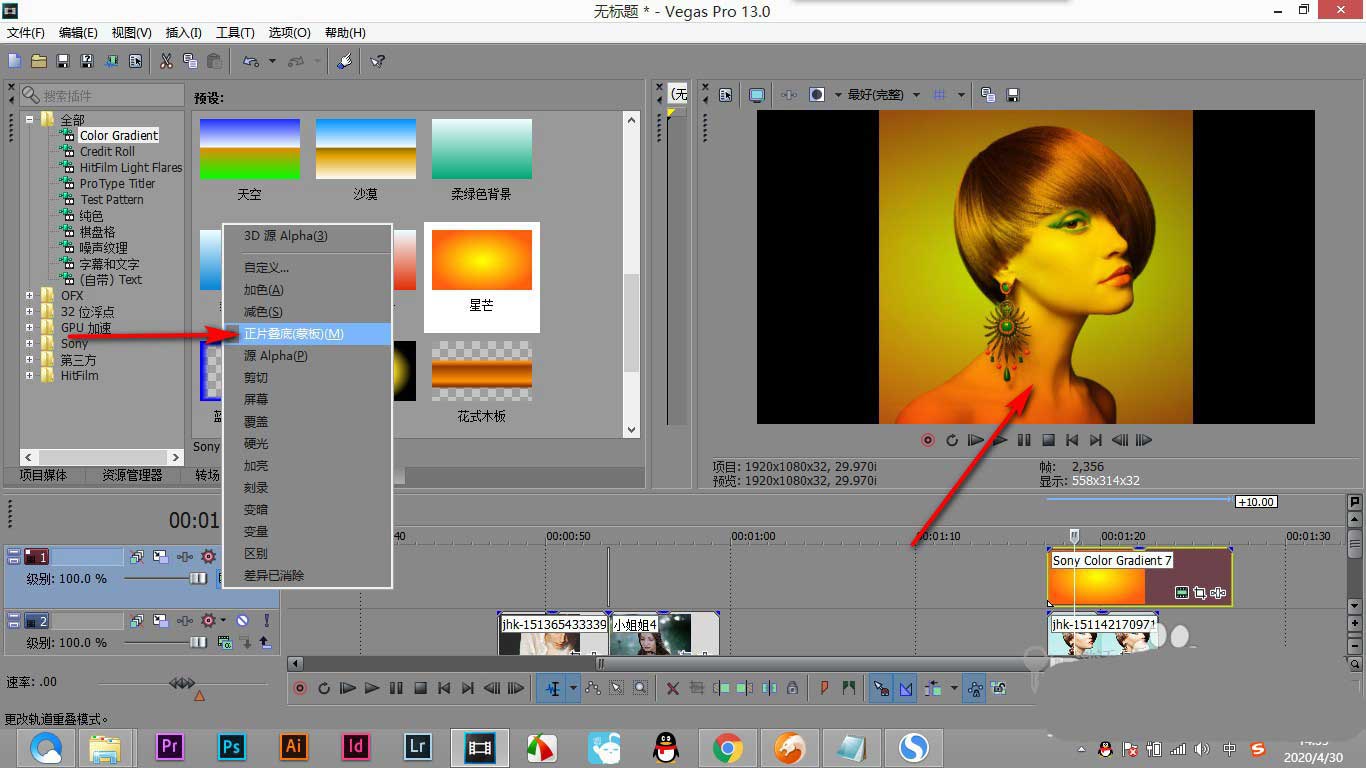This screenshot has width=1366, height=768.
Task: Select the Envelope Edit tool
Action: (x=593, y=688)
